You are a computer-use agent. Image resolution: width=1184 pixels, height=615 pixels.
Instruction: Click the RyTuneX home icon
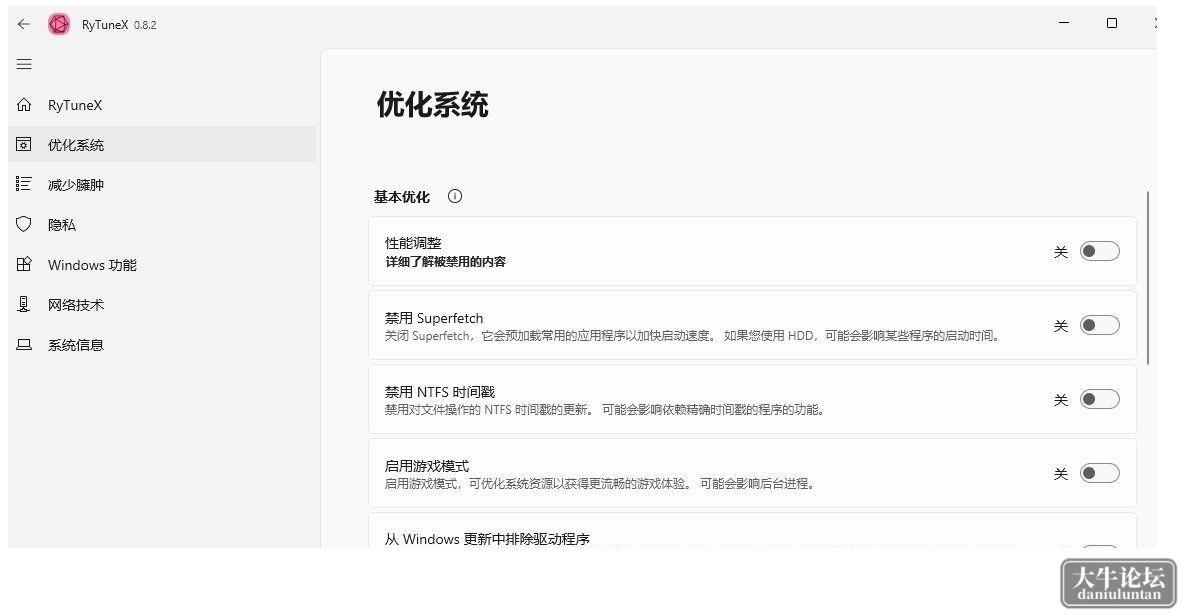(x=24, y=105)
